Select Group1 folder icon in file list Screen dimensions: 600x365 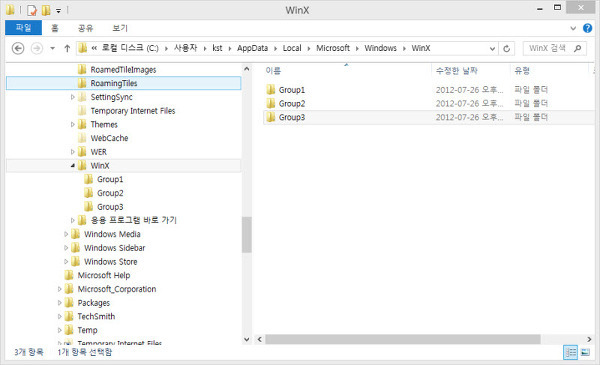point(271,90)
